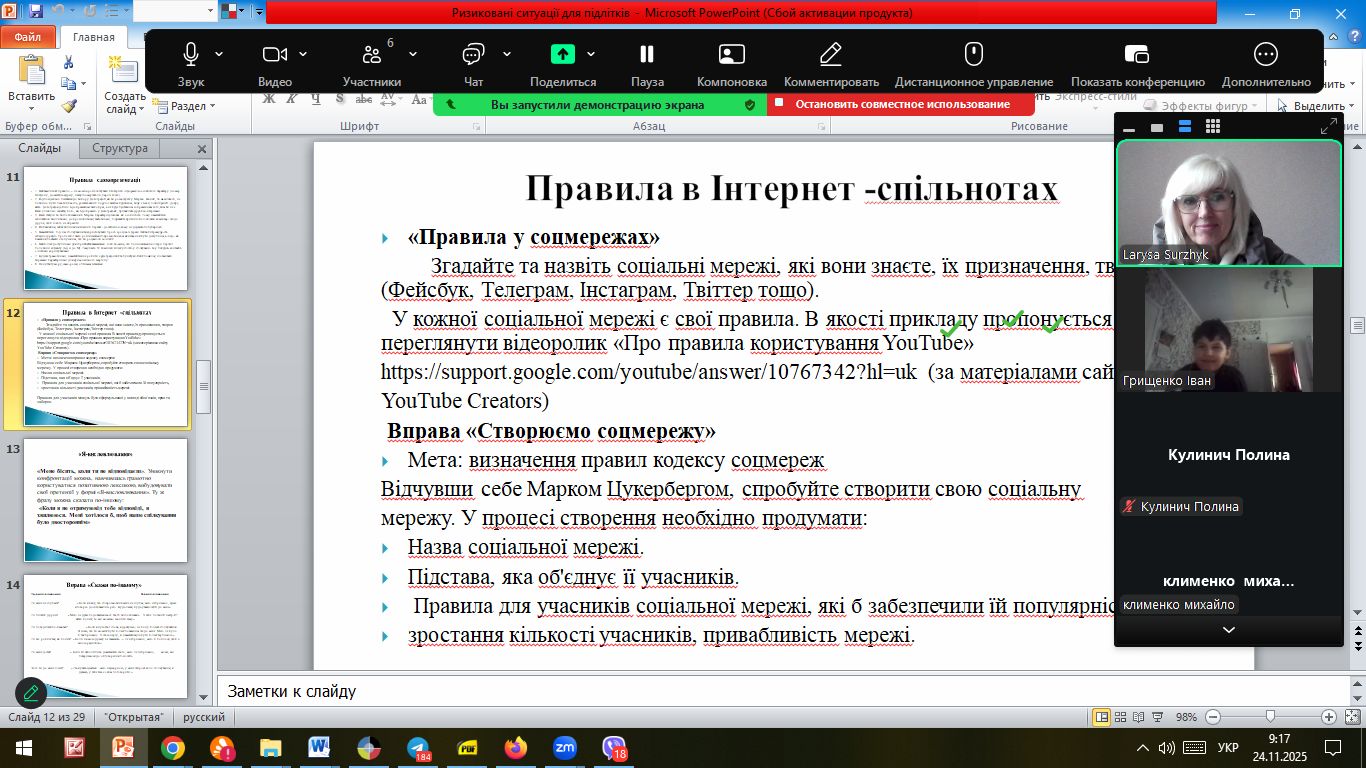
Task: Open Дистанционное управление remote control
Action: pos(973,55)
